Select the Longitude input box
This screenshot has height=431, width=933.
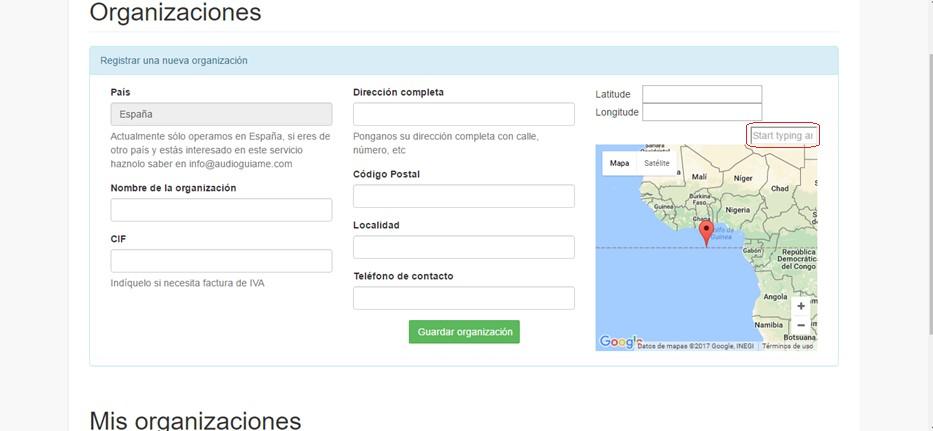coord(701,112)
